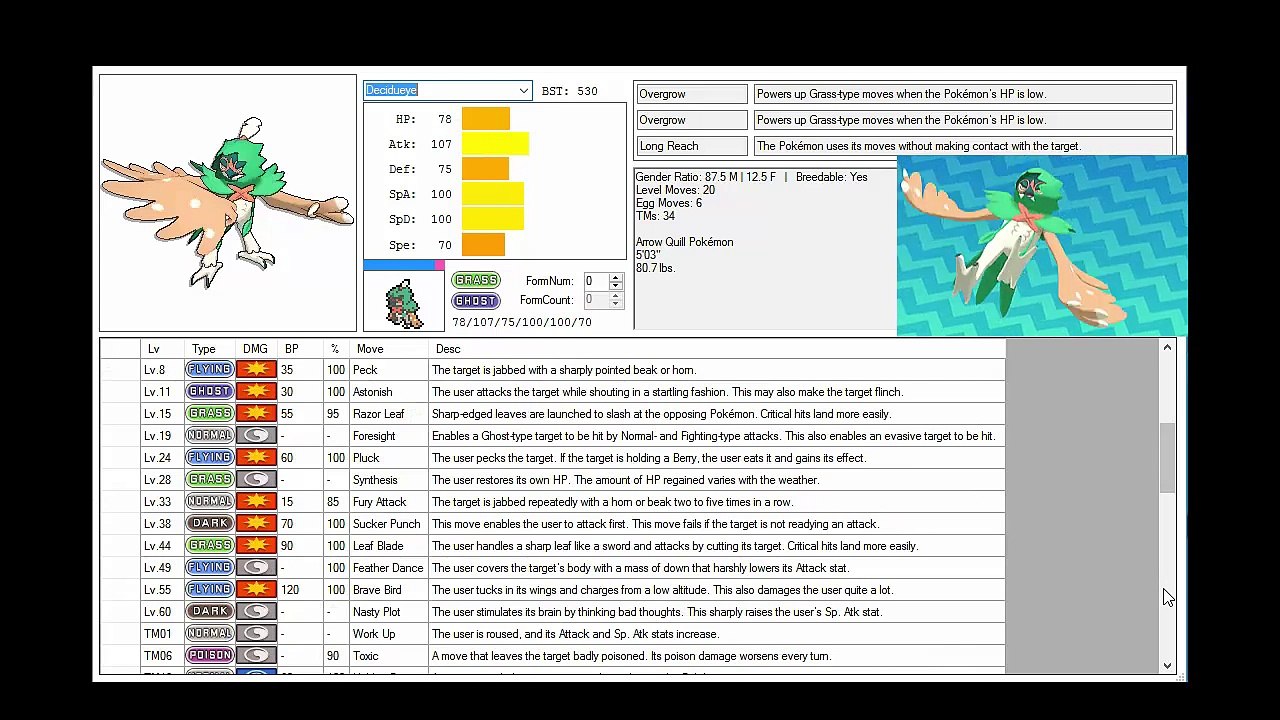Select the Flying type badge in Brave Bird row

click(209, 590)
